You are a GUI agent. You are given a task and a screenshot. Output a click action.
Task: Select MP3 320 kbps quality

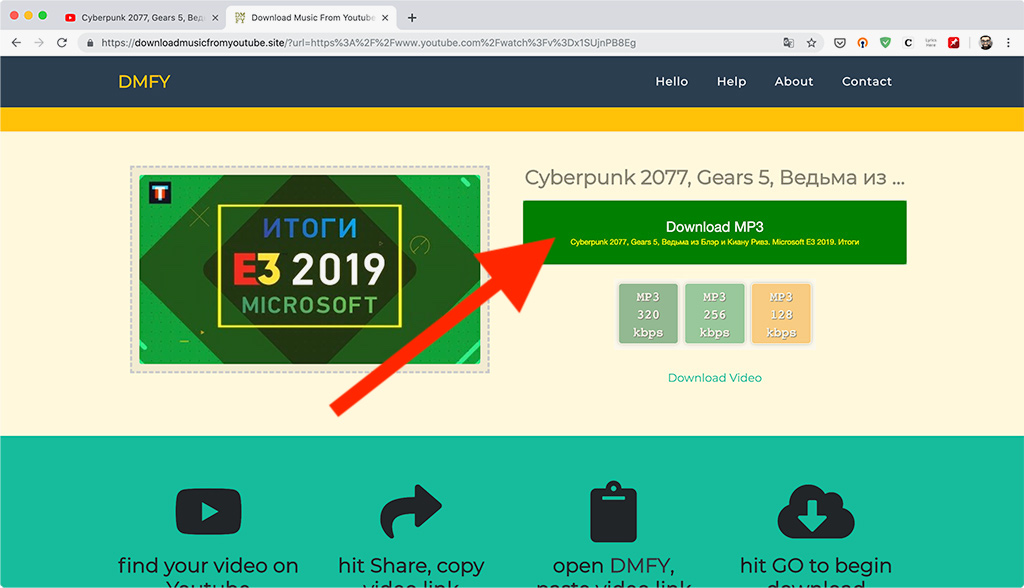(x=648, y=314)
